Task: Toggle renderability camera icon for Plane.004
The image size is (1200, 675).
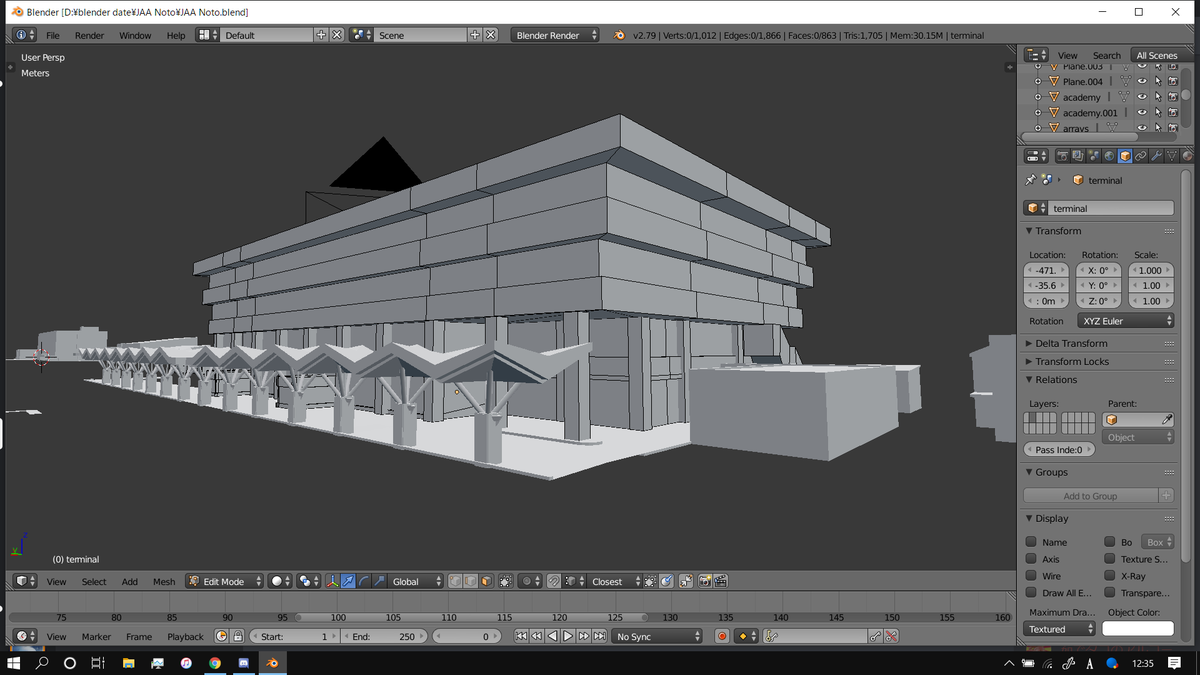Action: click(x=1173, y=81)
